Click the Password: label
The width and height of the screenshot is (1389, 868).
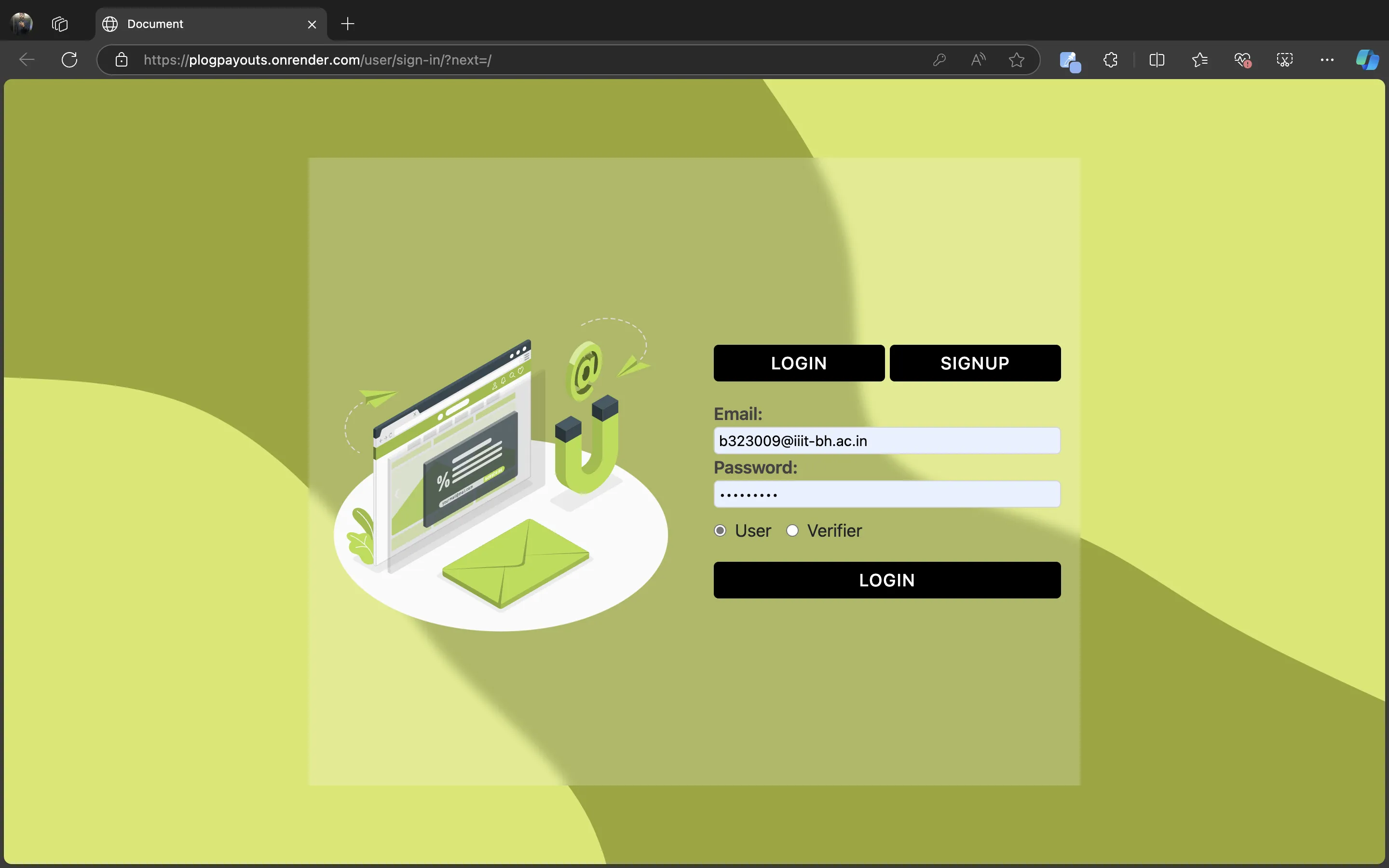(x=755, y=467)
